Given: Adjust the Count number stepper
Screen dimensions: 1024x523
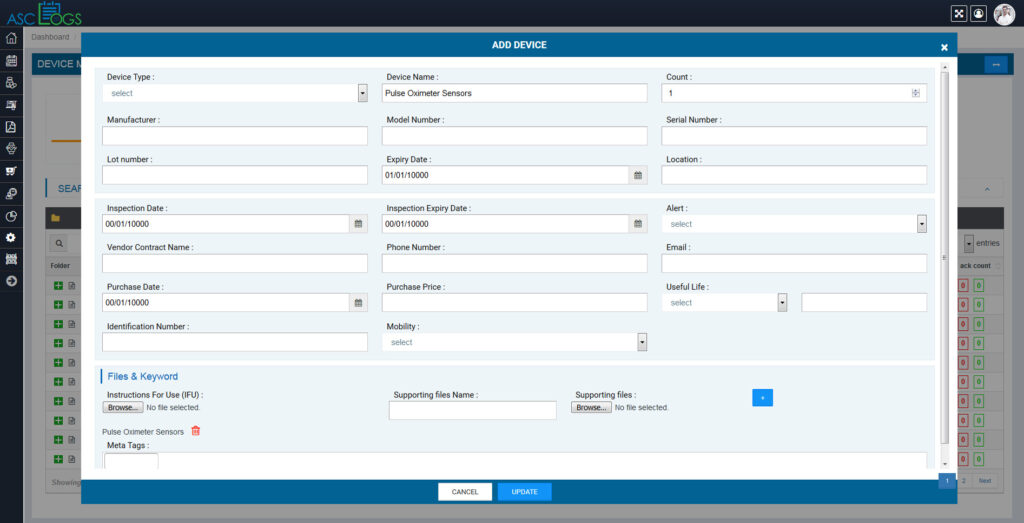Looking at the screenshot, I should (915, 93).
